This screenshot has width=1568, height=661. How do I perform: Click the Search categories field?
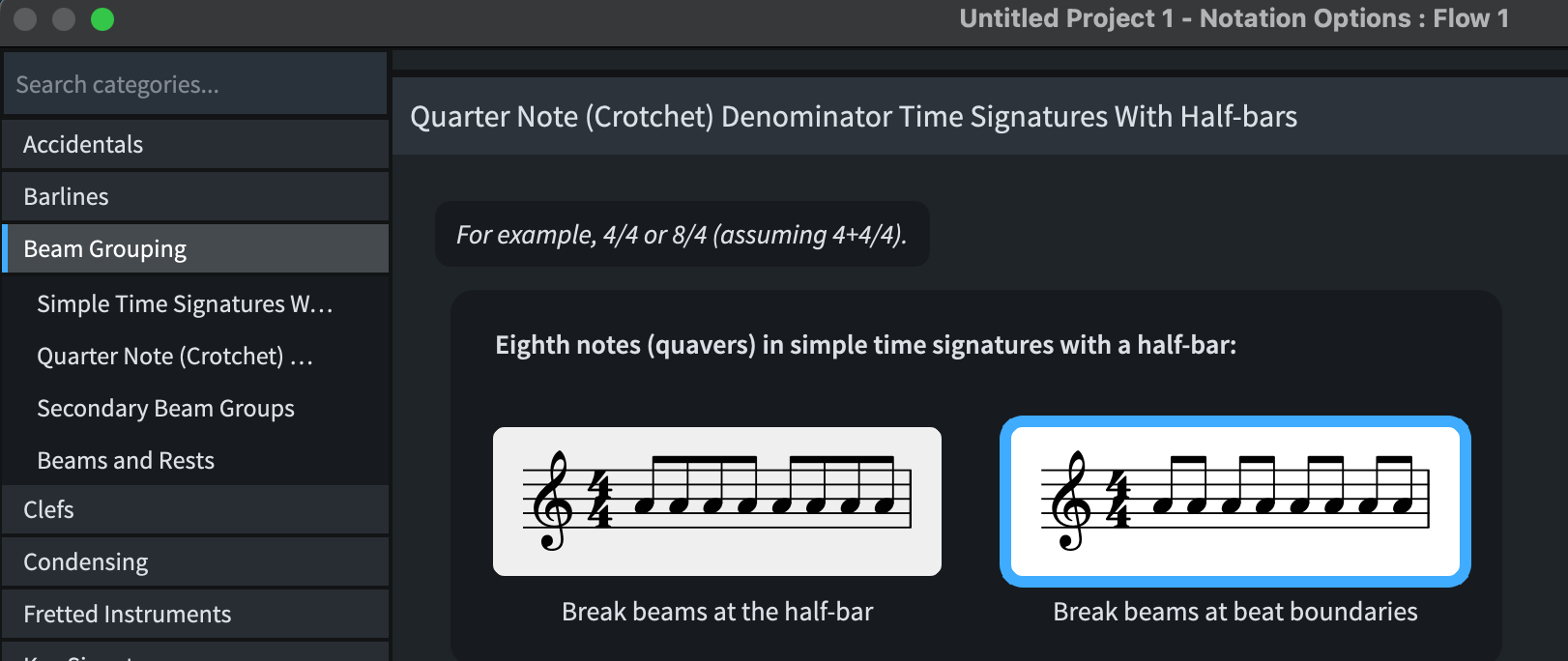(x=193, y=85)
